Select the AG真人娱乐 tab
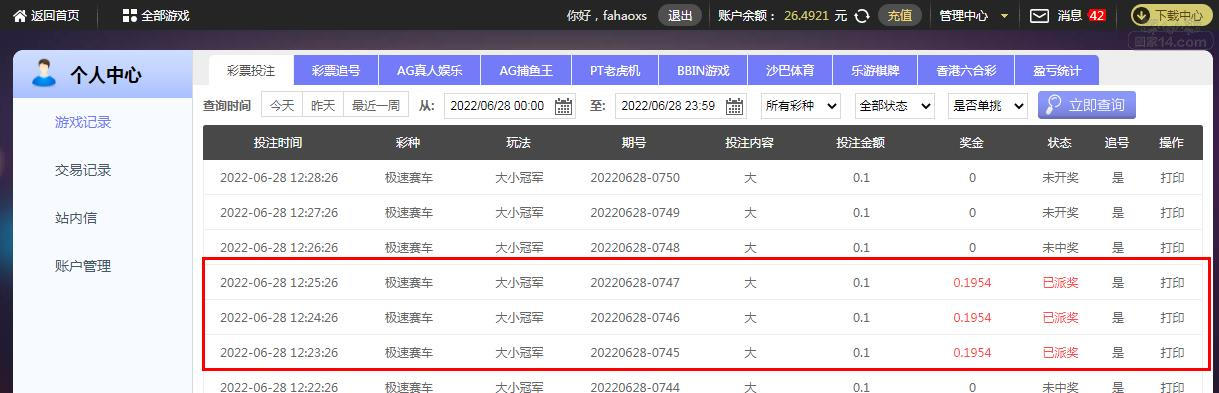 (429, 70)
